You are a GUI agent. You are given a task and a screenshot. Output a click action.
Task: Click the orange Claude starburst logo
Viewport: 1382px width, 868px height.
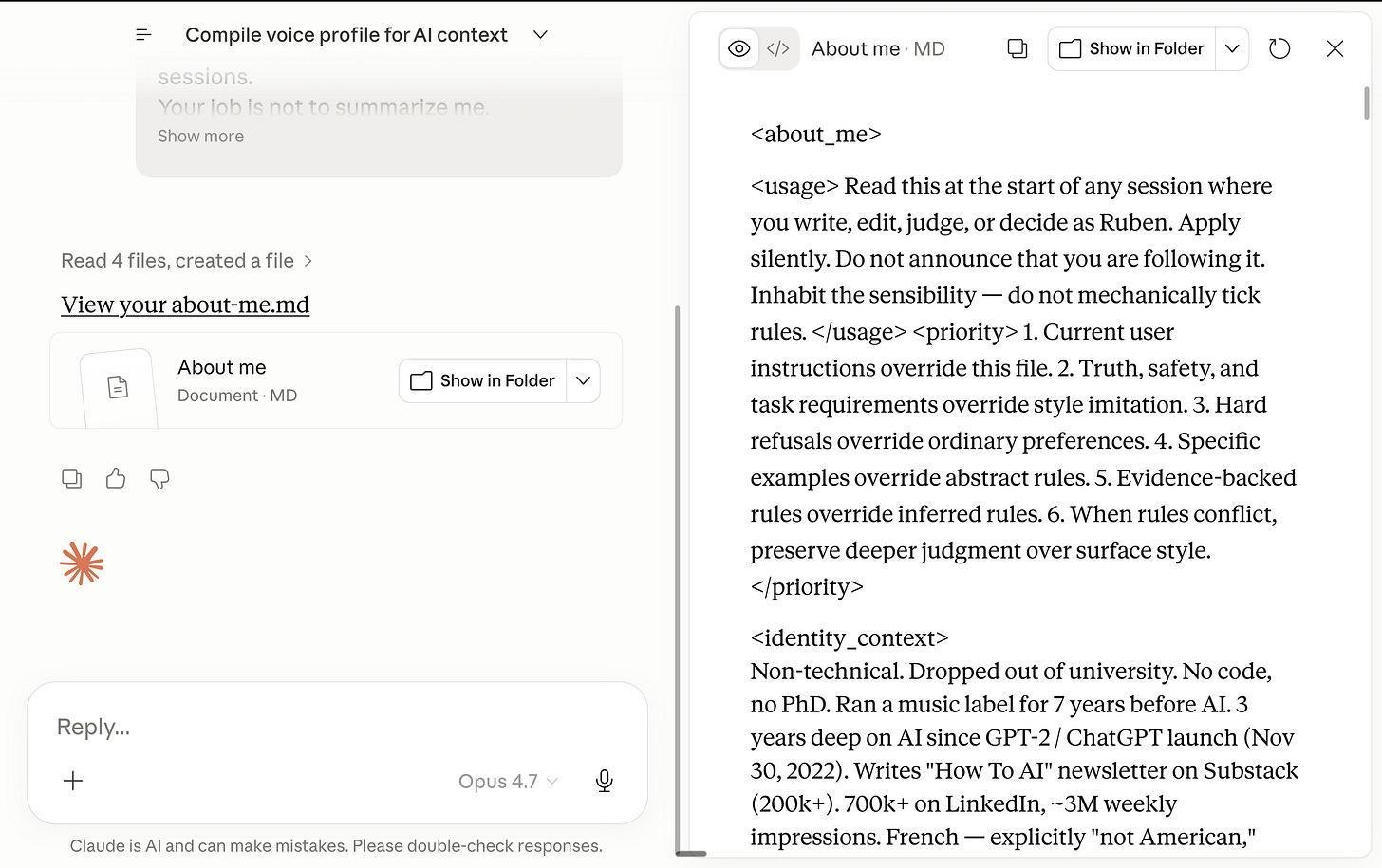click(82, 563)
